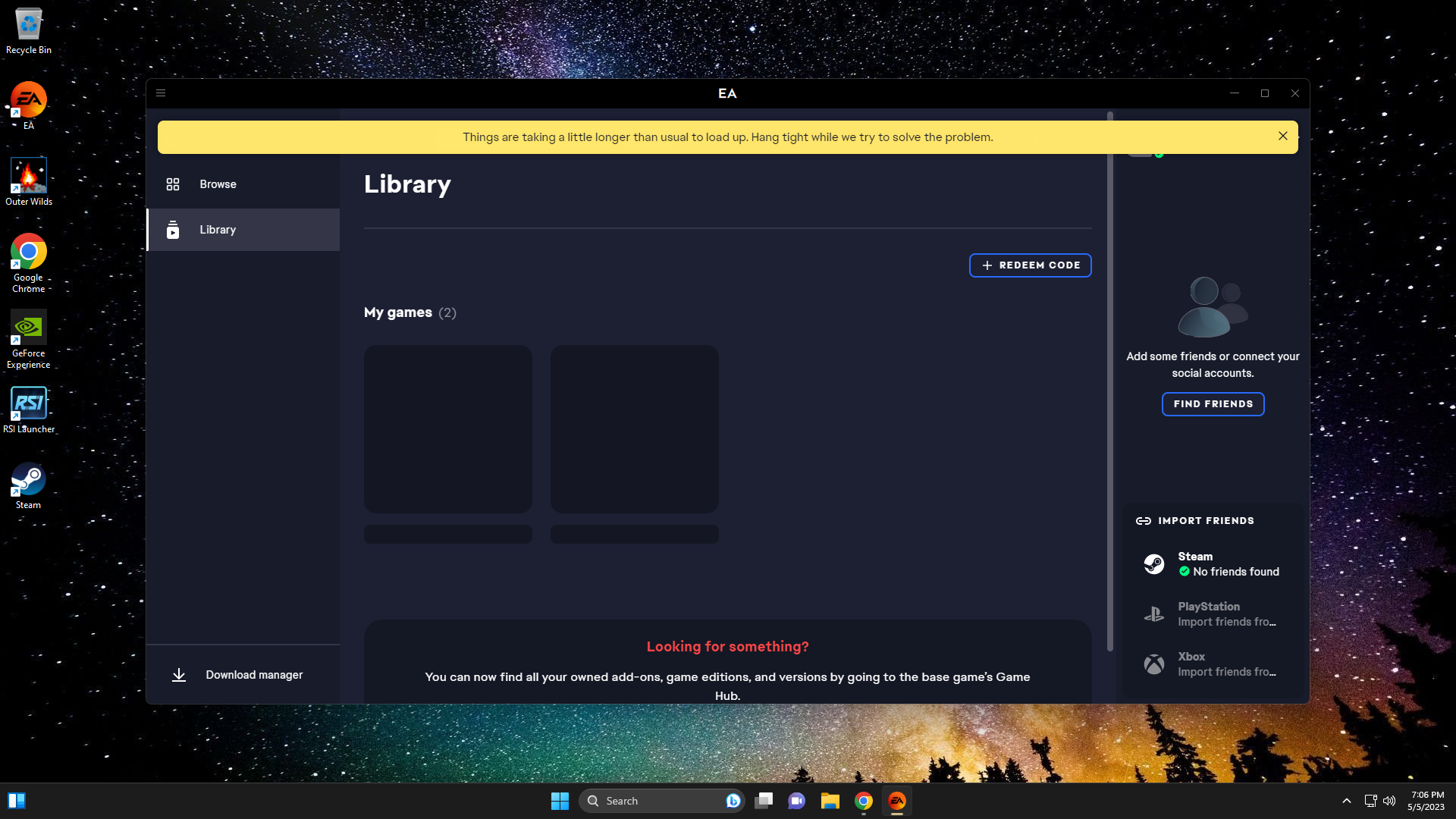Screen dimensions: 1456x819
Task: Import friends from PlayStation
Action: point(1213,614)
